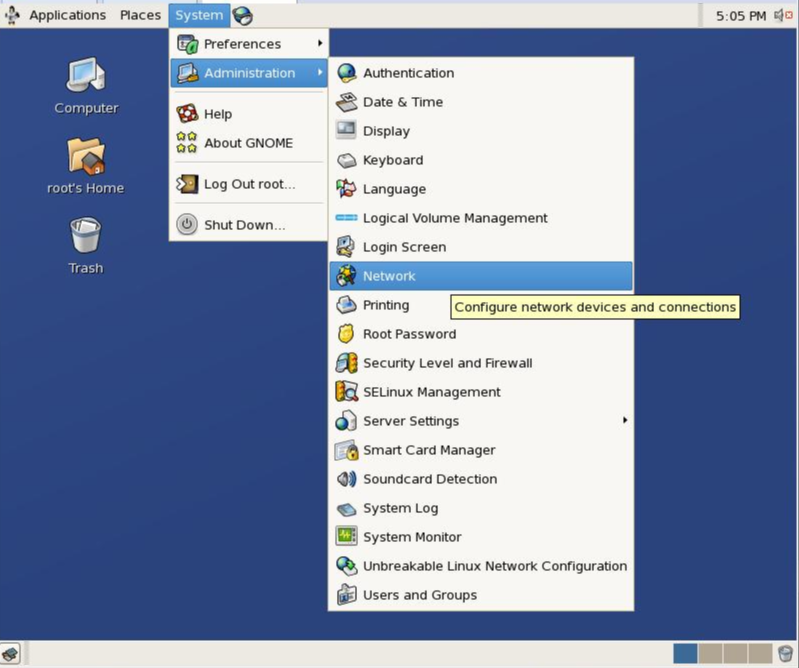799x668 pixels.
Task: Click the Authentication globe-key icon
Action: coord(347,73)
